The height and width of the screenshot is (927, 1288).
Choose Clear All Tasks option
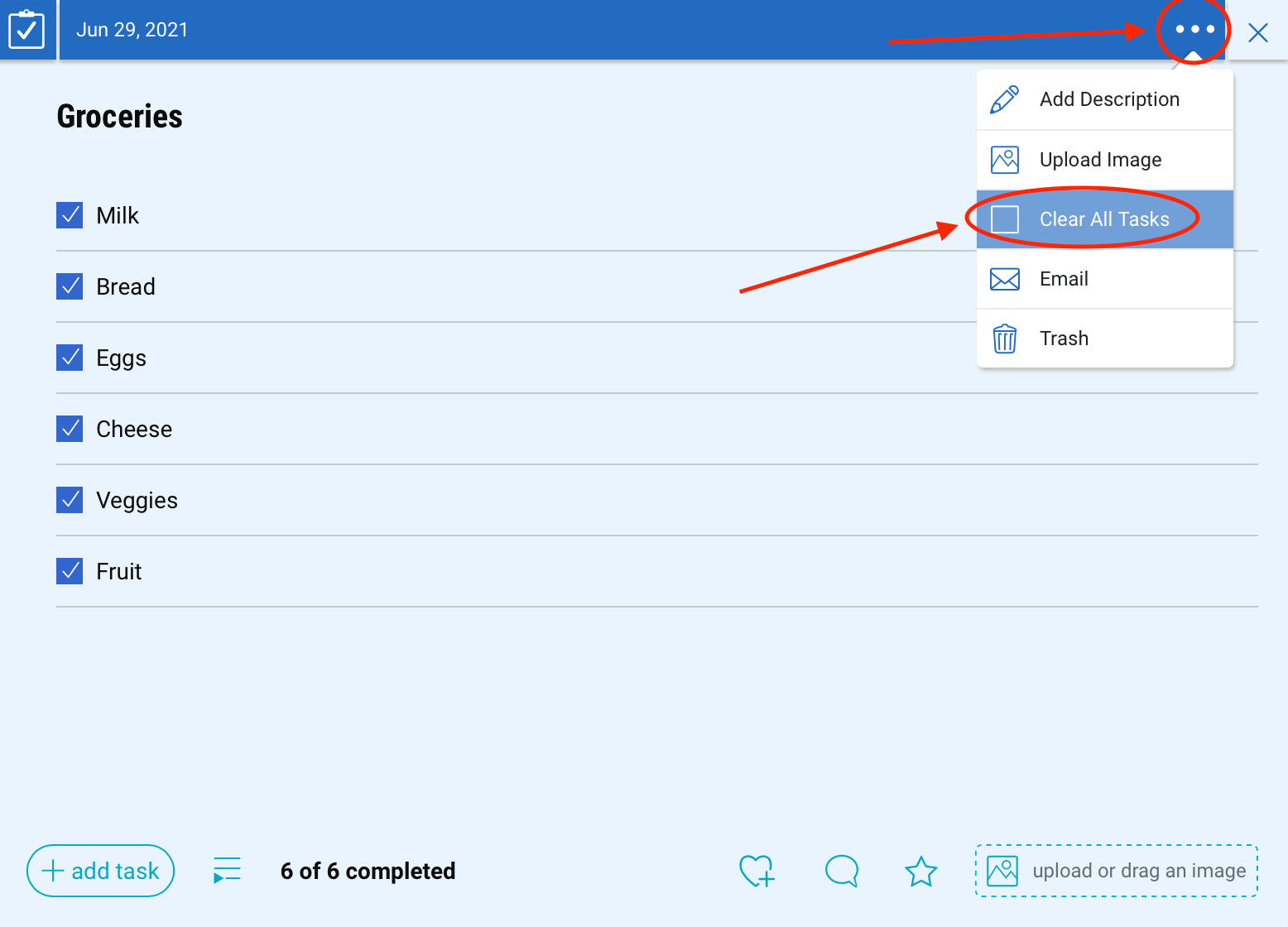click(1105, 219)
